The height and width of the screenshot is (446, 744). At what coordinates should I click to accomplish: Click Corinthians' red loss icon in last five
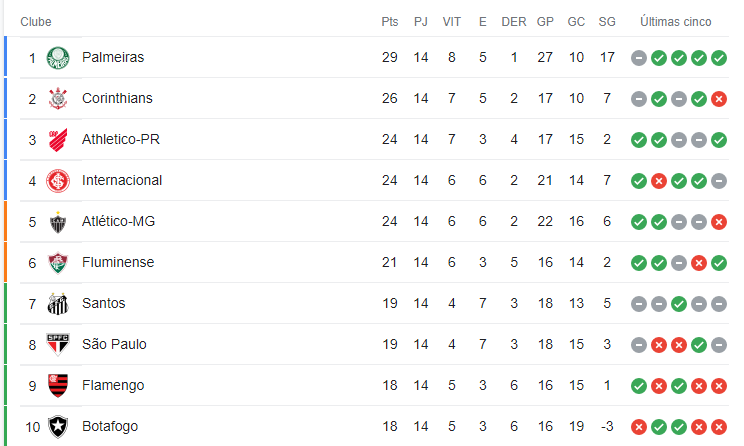(x=719, y=99)
